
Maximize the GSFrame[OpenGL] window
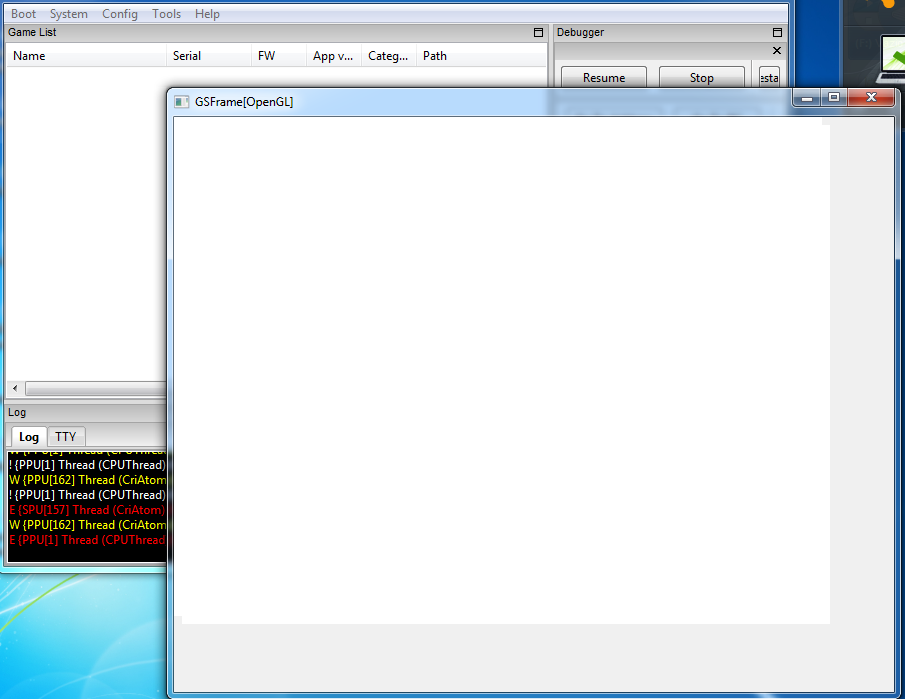coord(833,98)
